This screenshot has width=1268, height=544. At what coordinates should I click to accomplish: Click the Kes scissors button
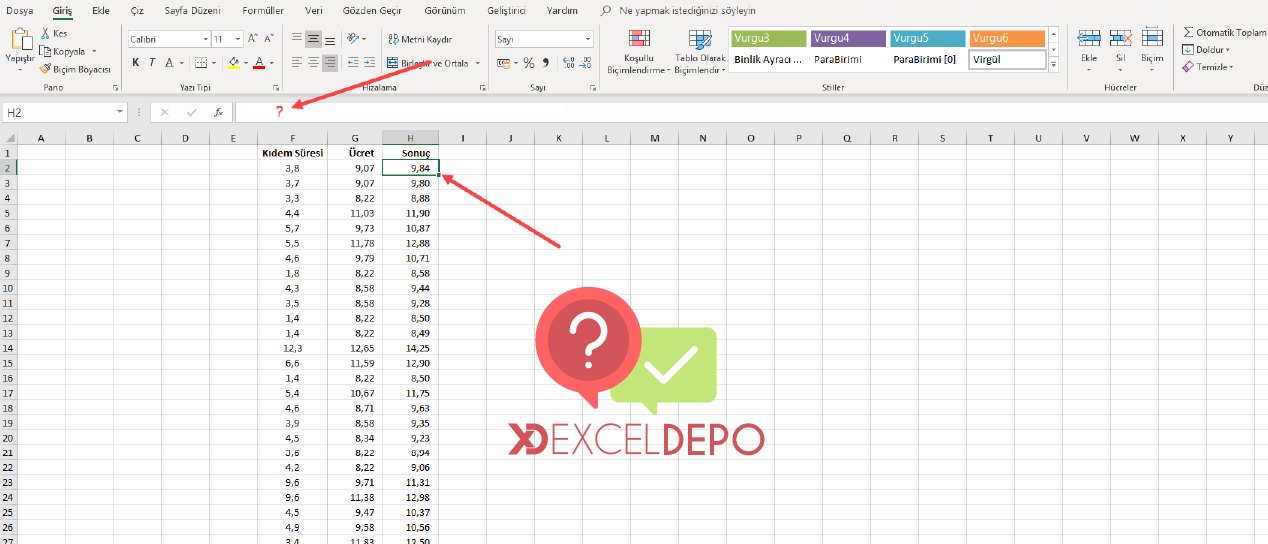point(54,34)
